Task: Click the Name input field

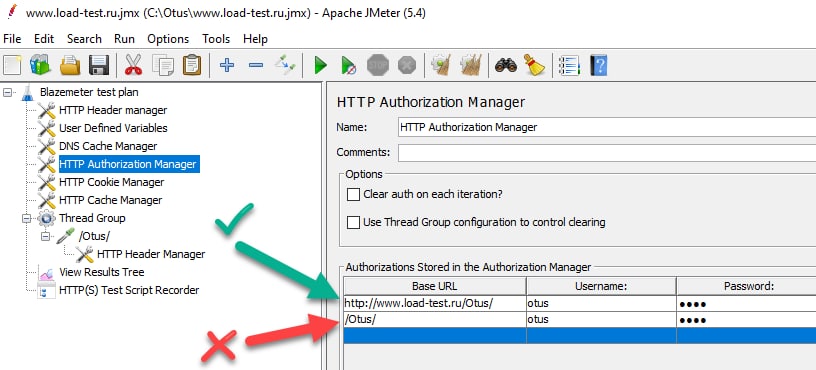Action: [607, 127]
